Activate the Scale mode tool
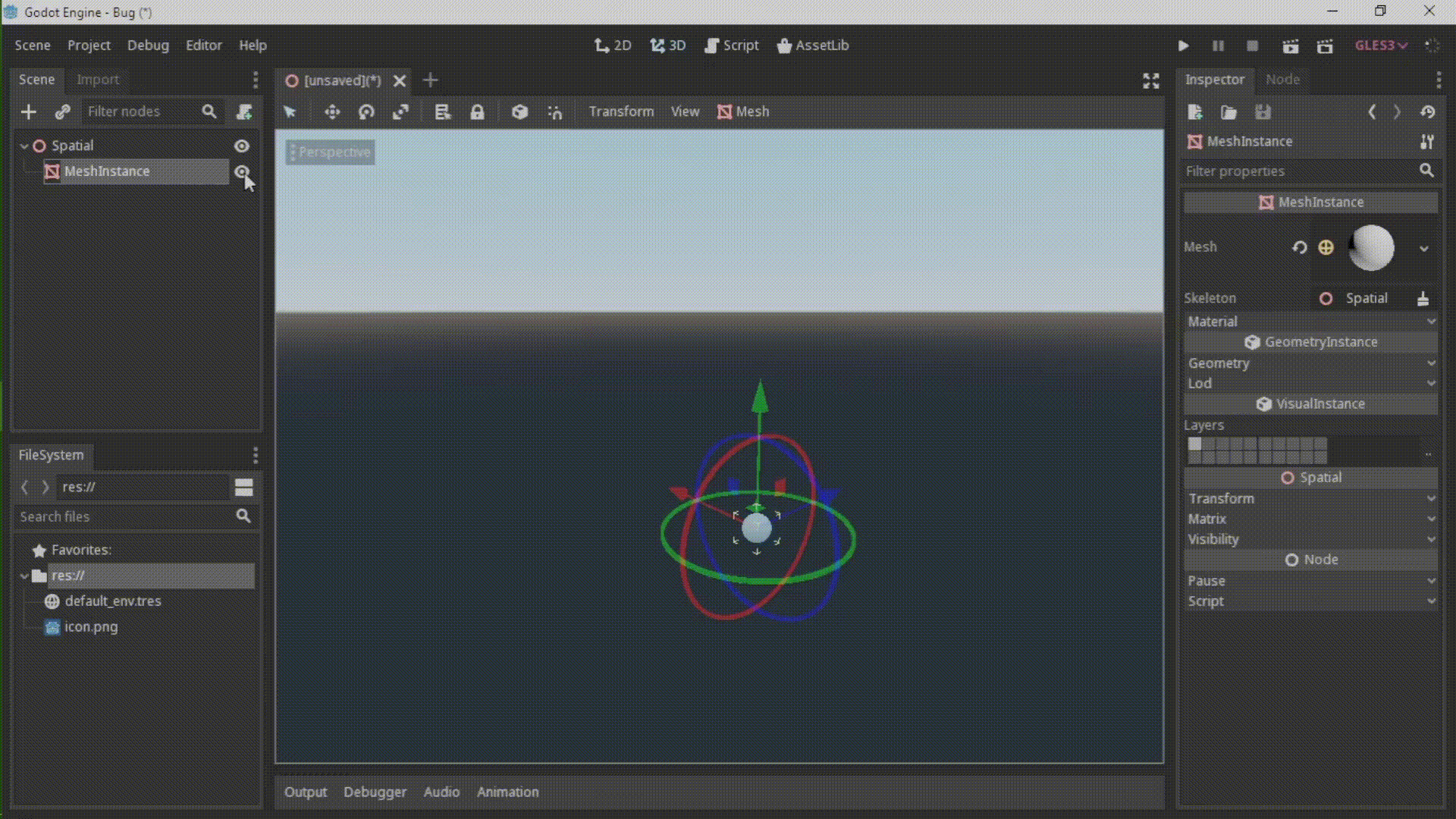The image size is (1456, 819). pos(401,111)
